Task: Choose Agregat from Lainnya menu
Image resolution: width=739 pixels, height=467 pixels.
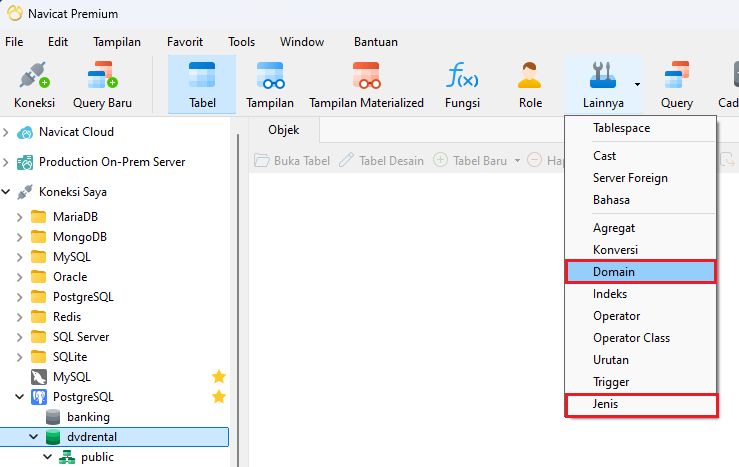Action: 641,228
